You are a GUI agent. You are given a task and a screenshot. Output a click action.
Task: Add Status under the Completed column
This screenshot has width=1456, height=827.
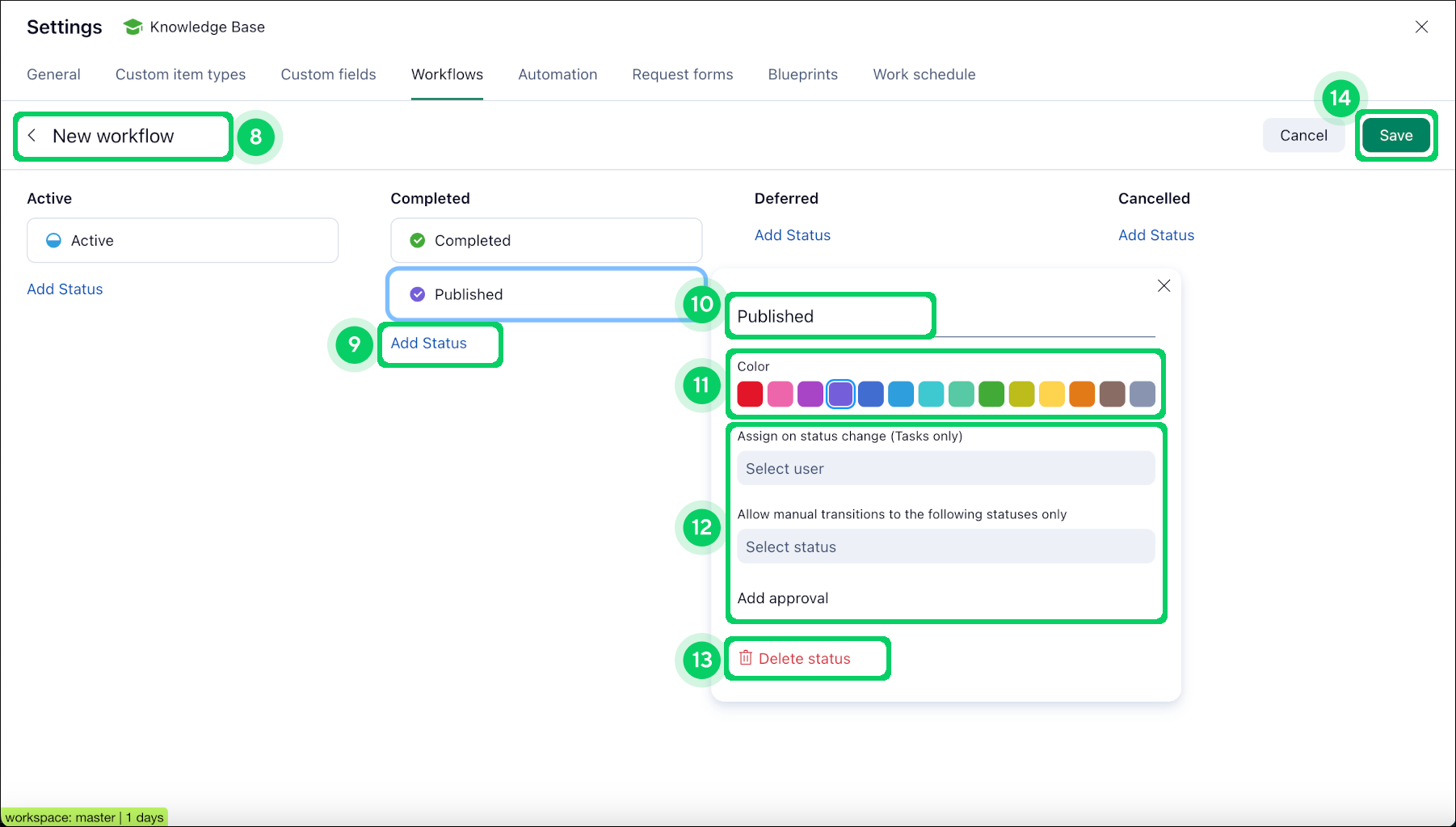pyautogui.click(x=428, y=343)
